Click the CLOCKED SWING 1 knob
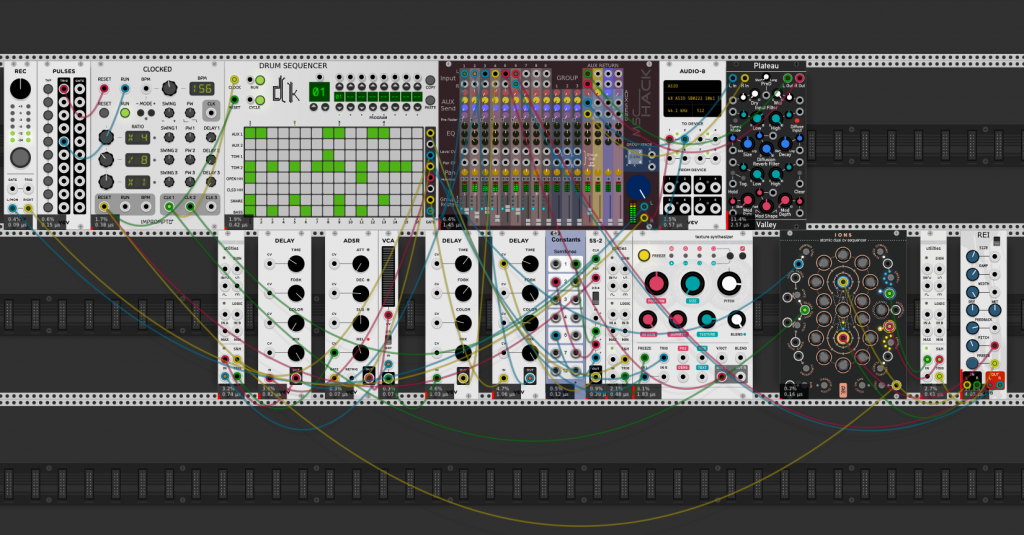1024x535 pixels. tap(169, 138)
